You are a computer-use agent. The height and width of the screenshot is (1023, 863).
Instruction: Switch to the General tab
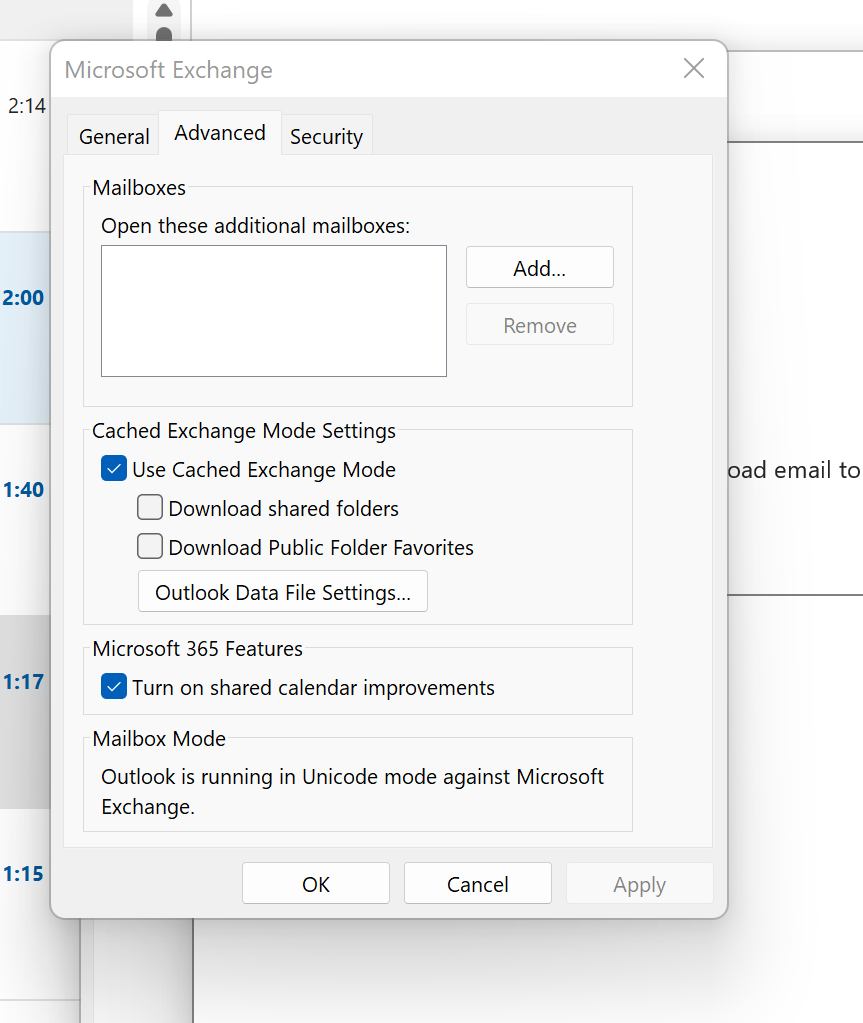114,136
